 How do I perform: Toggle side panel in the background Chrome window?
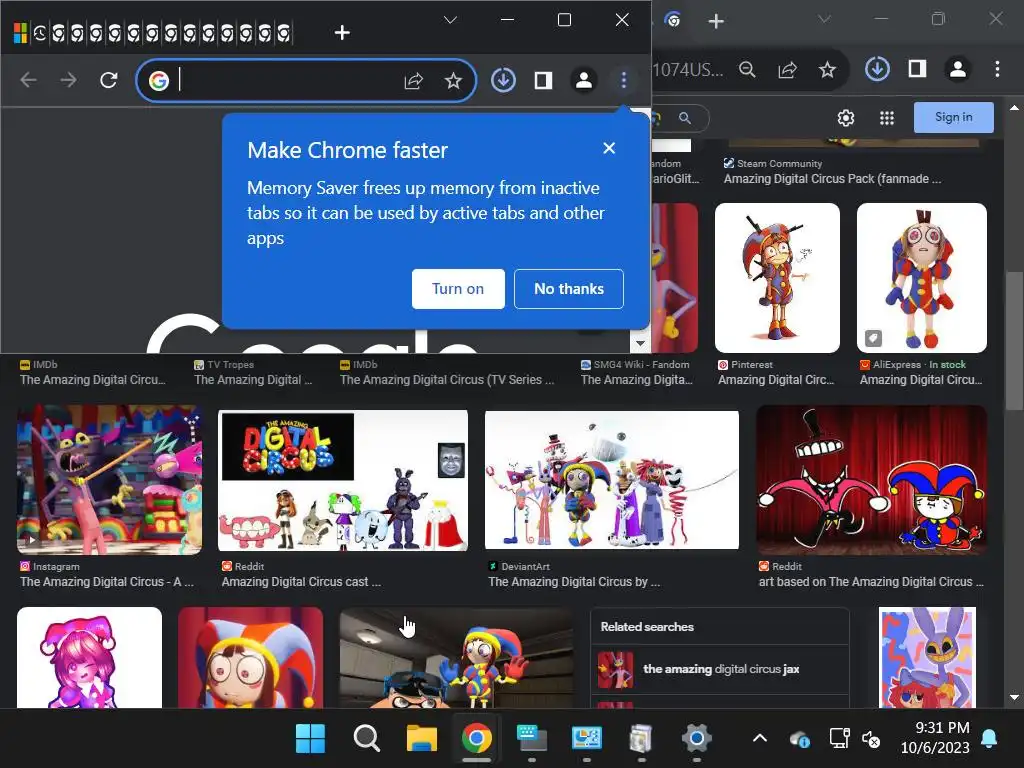(918, 69)
